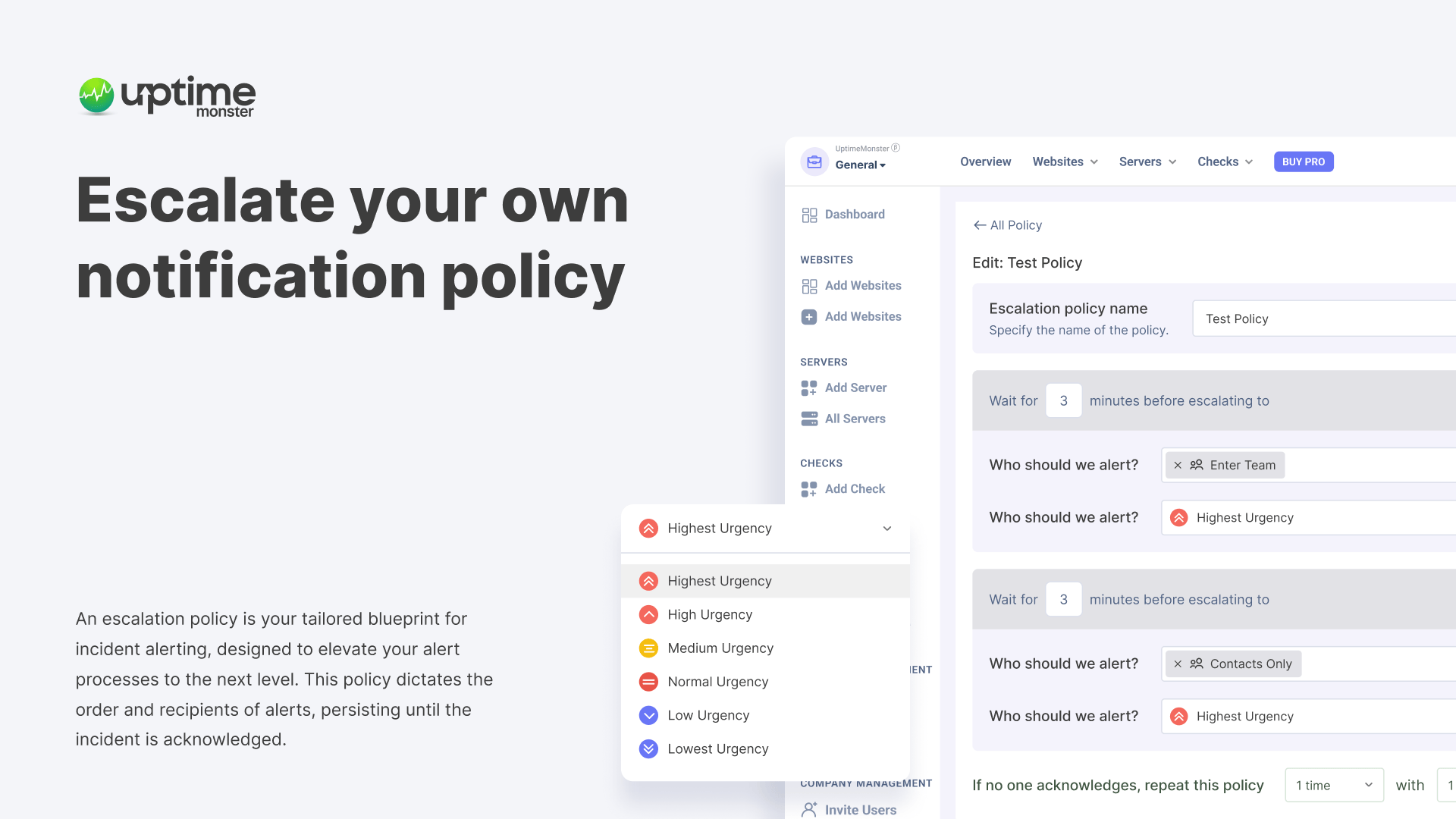Click the Invite Users person icon
Screen dimensions: 1456x819
pyautogui.click(x=809, y=810)
